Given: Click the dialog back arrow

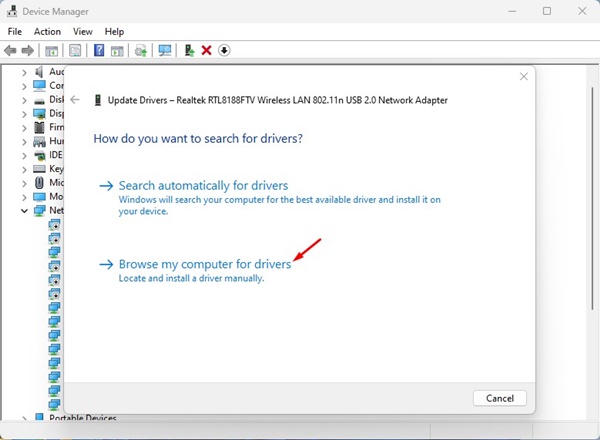Looking at the screenshot, I should [75, 100].
